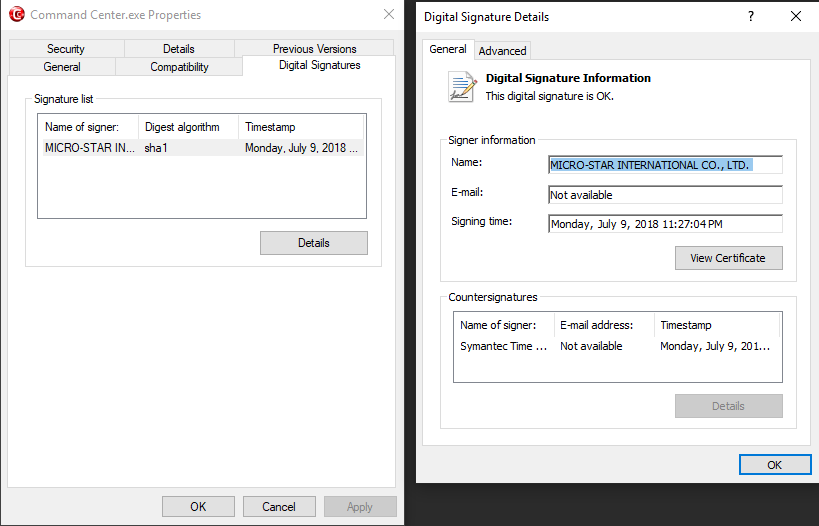Click the signer Name text field
This screenshot has height=526, width=819.
[665, 165]
